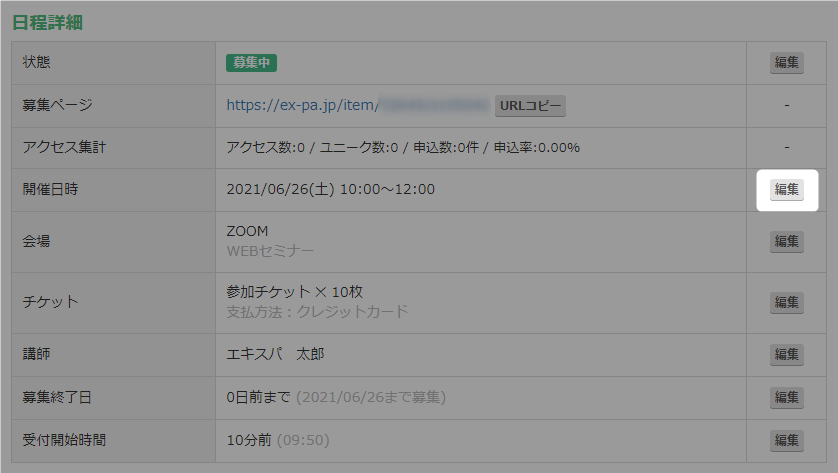Click the 受付開始時間 row label

64,440
